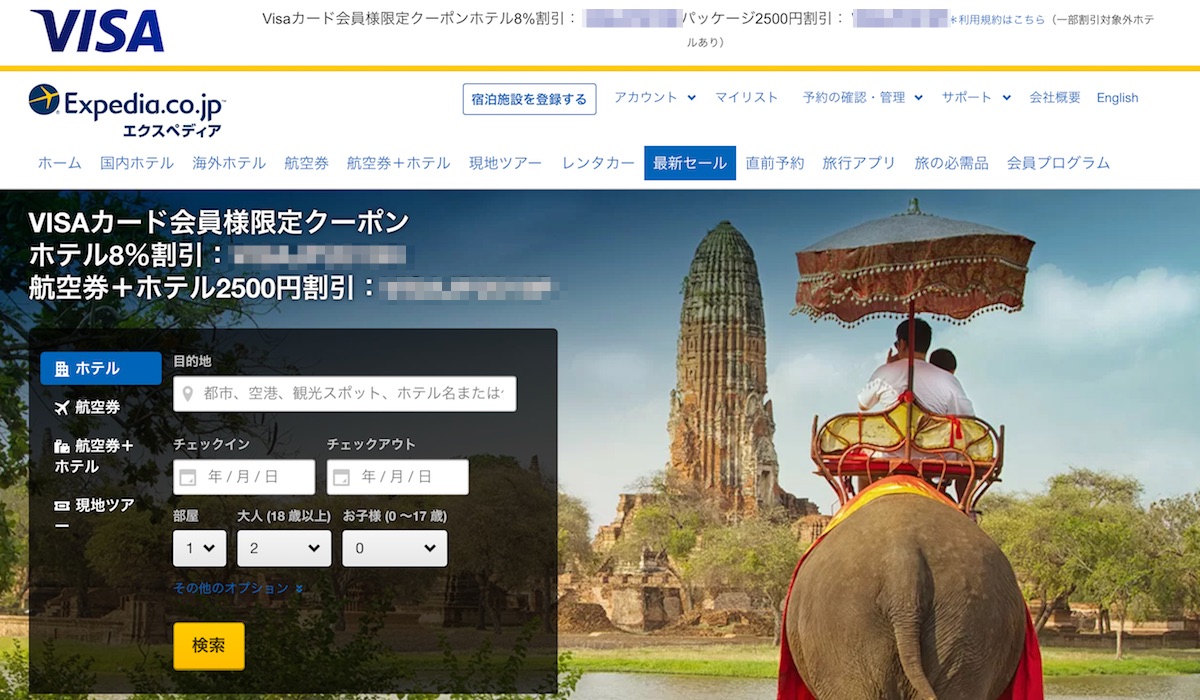This screenshot has width=1200, height=700.
Task: Open 国内ホテル in the navigation bar
Action: 137,163
